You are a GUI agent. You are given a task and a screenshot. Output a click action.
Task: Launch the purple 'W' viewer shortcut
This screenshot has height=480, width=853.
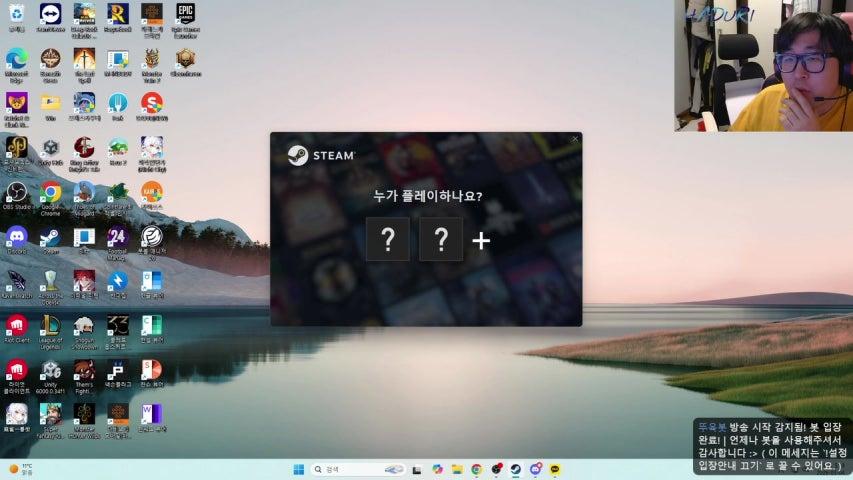152,418
